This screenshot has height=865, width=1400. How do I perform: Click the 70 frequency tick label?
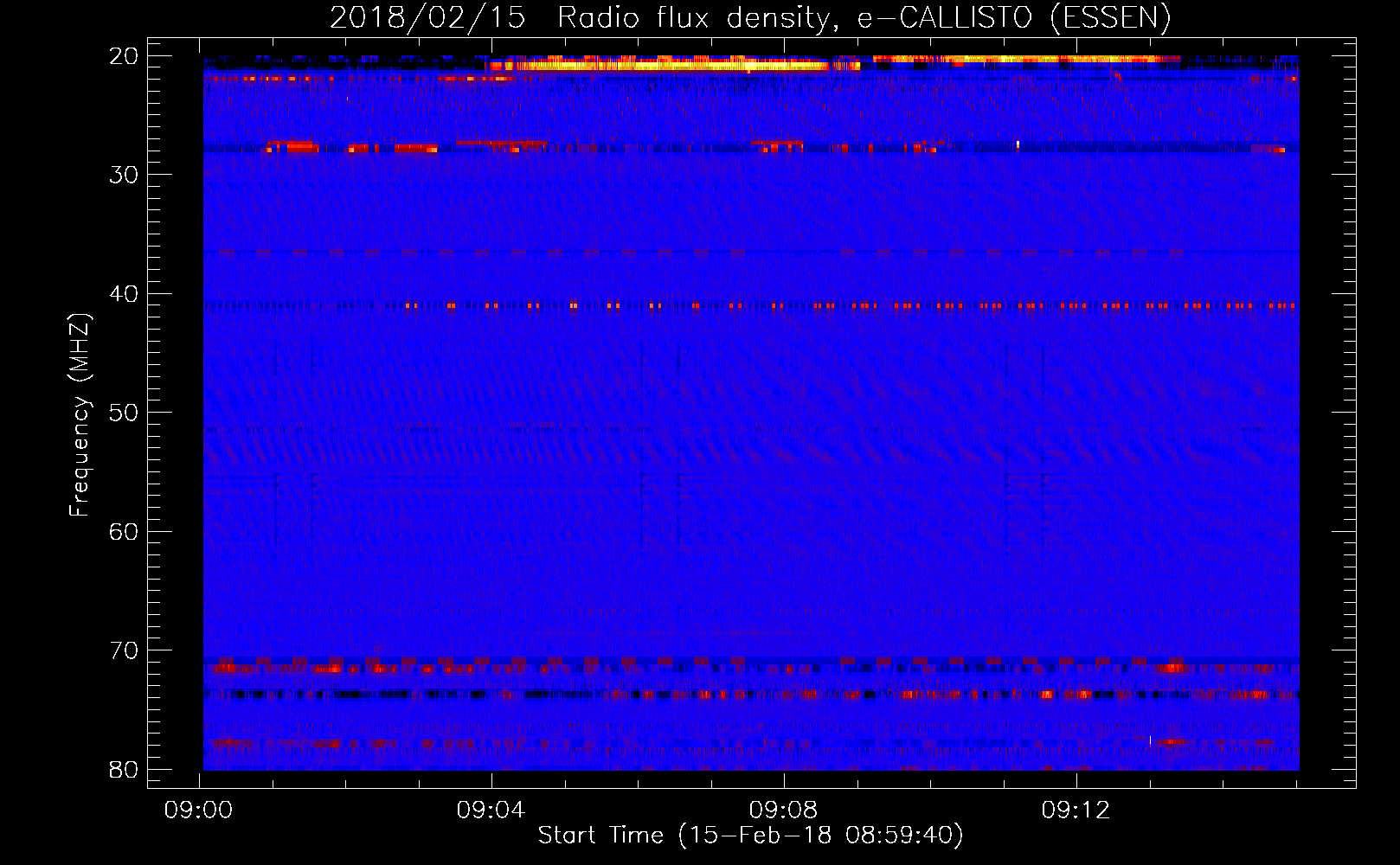[x=124, y=650]
